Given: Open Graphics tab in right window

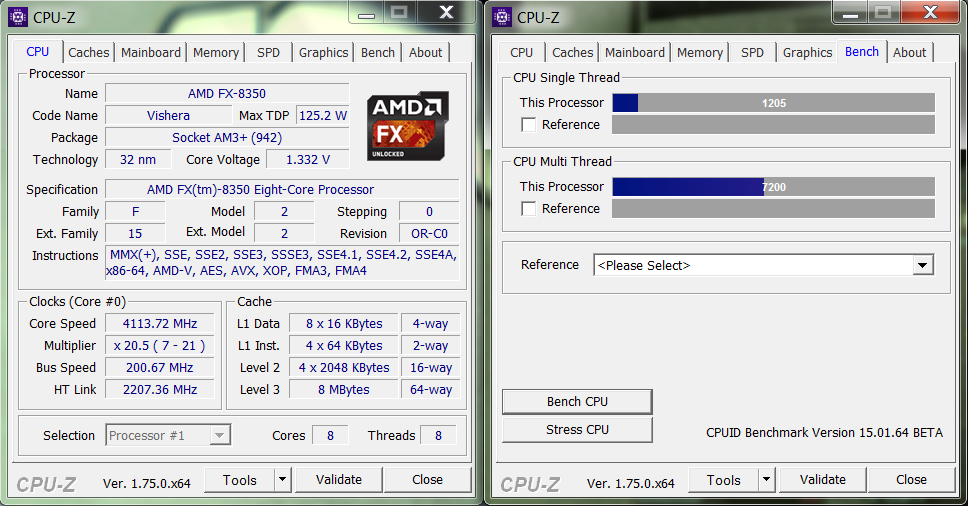Looking at the screenshot, I should point(807,52).
